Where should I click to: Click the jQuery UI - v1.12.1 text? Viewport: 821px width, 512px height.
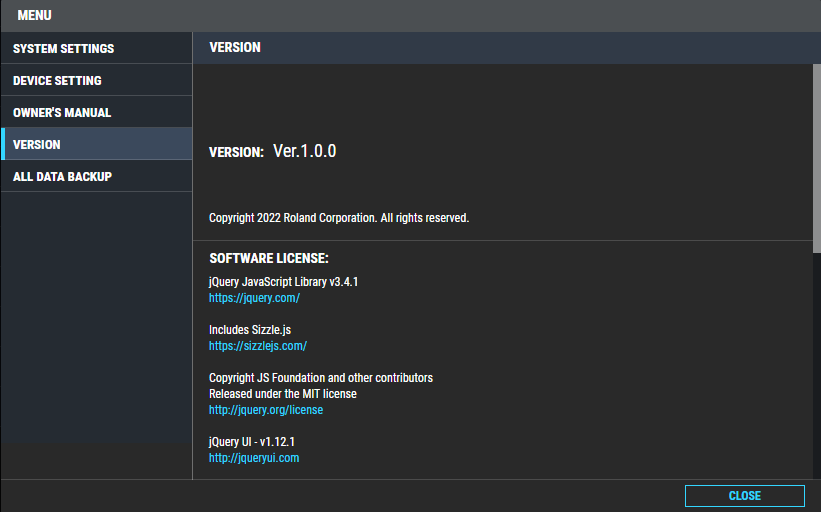point(252,442)
